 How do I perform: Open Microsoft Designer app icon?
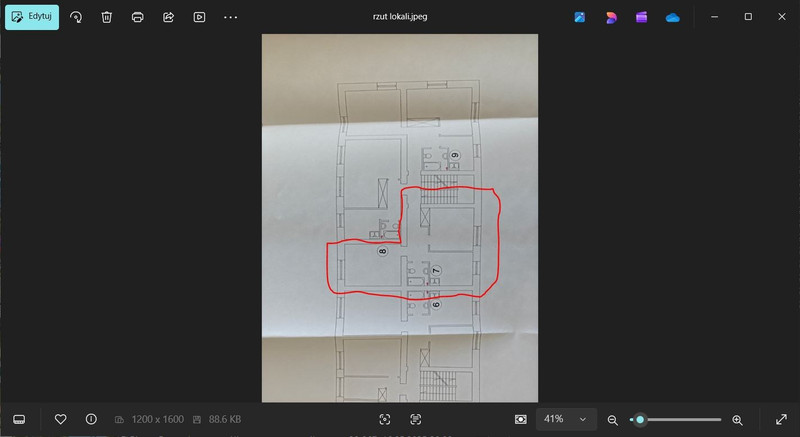tap(611, 17)
